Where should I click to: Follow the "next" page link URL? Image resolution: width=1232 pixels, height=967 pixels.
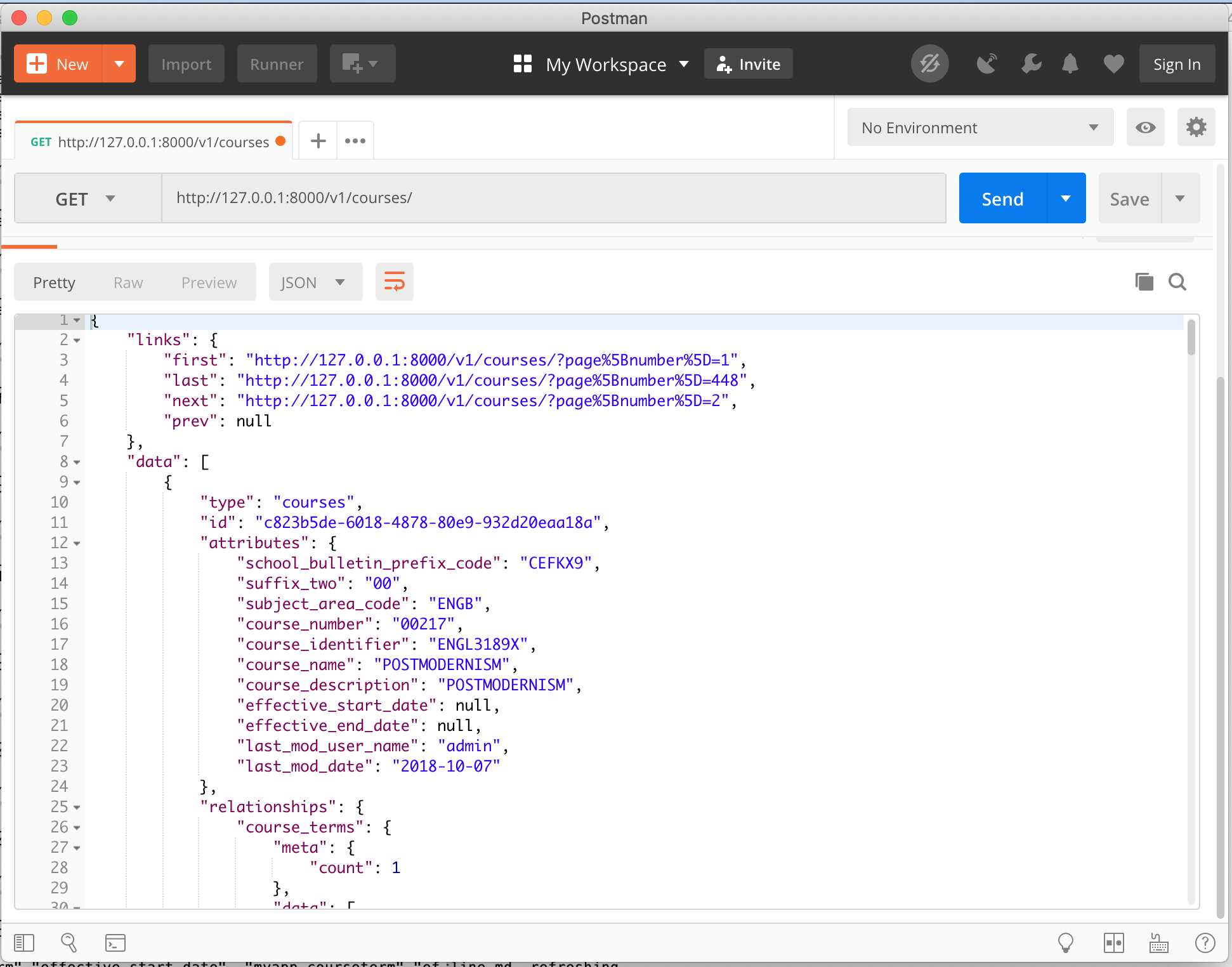(x=483, y=401)
